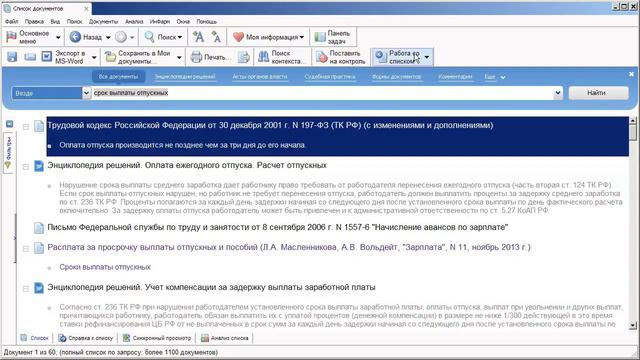Click blue icon of Оплата ежегодного отпуска entry
Image resolution: width=640 pixels, height=360 pixels.
(x=39, y=166)
